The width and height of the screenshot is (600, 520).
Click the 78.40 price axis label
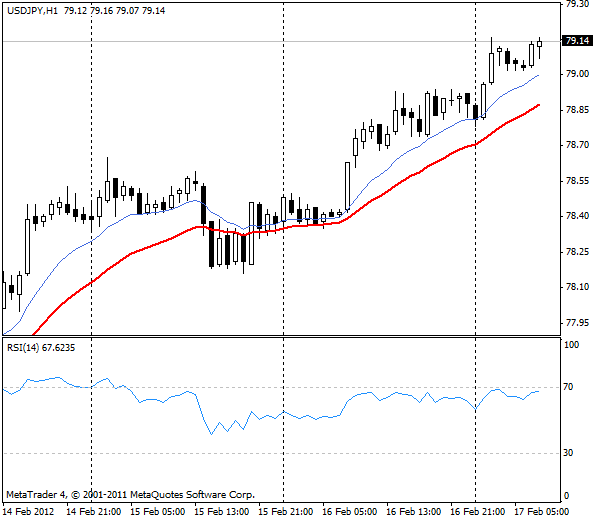coord(577,216)
